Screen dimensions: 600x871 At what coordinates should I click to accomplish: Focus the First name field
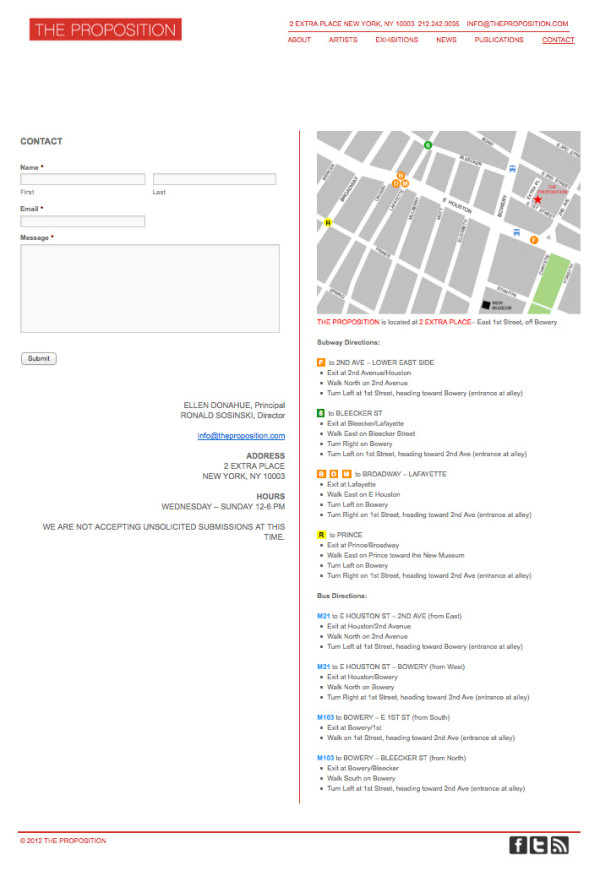83,179
